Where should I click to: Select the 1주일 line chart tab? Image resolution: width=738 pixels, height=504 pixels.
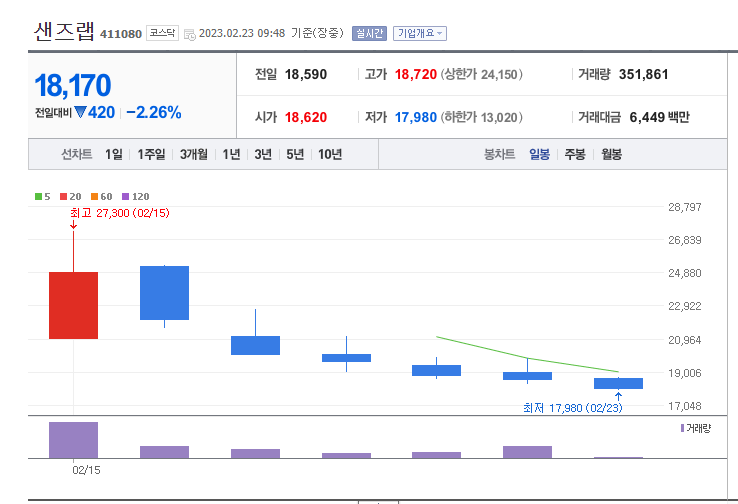click(x=151, y=154)
